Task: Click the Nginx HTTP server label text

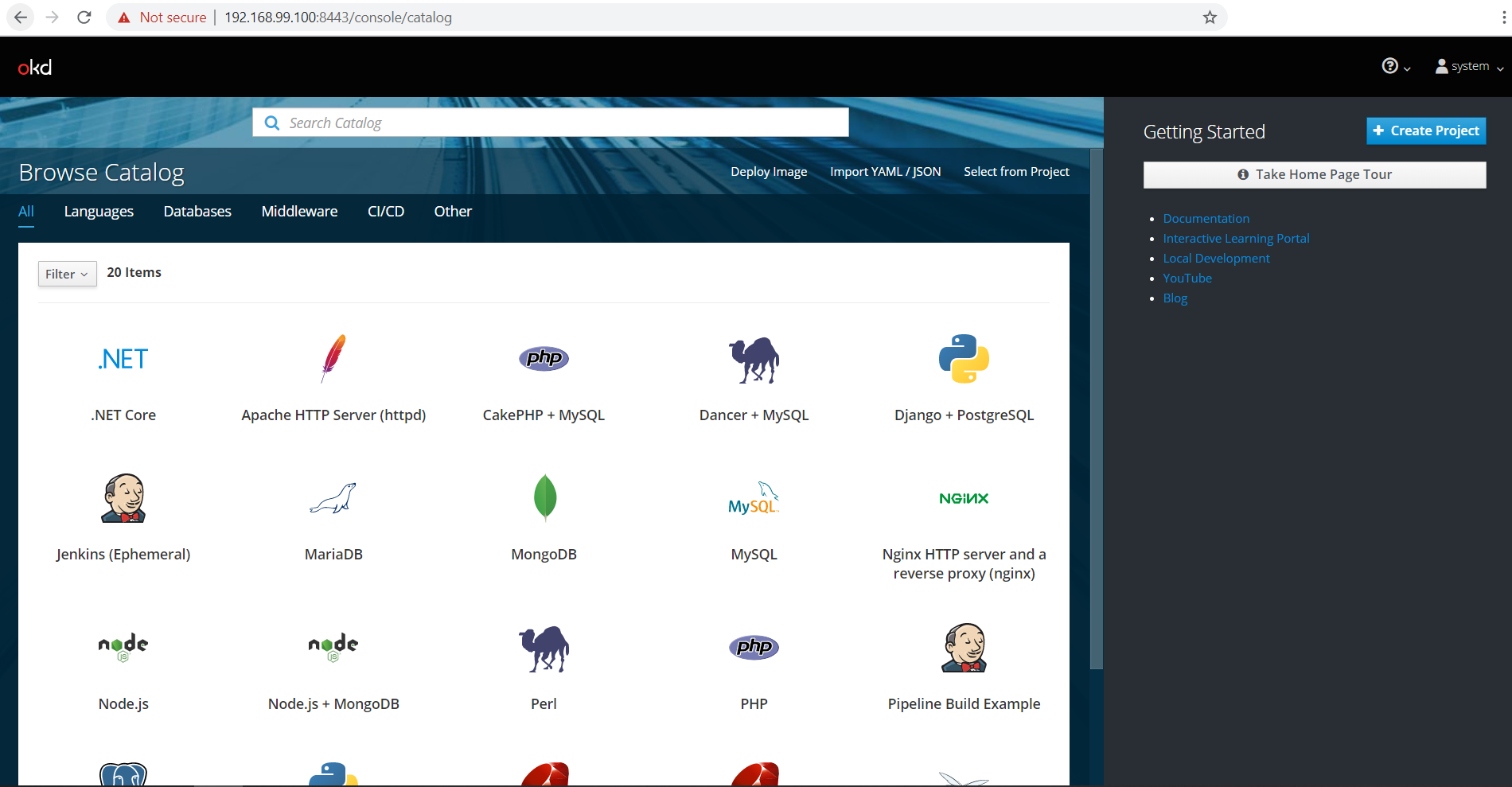Action: pyautogui.click(x=964, y=564)
